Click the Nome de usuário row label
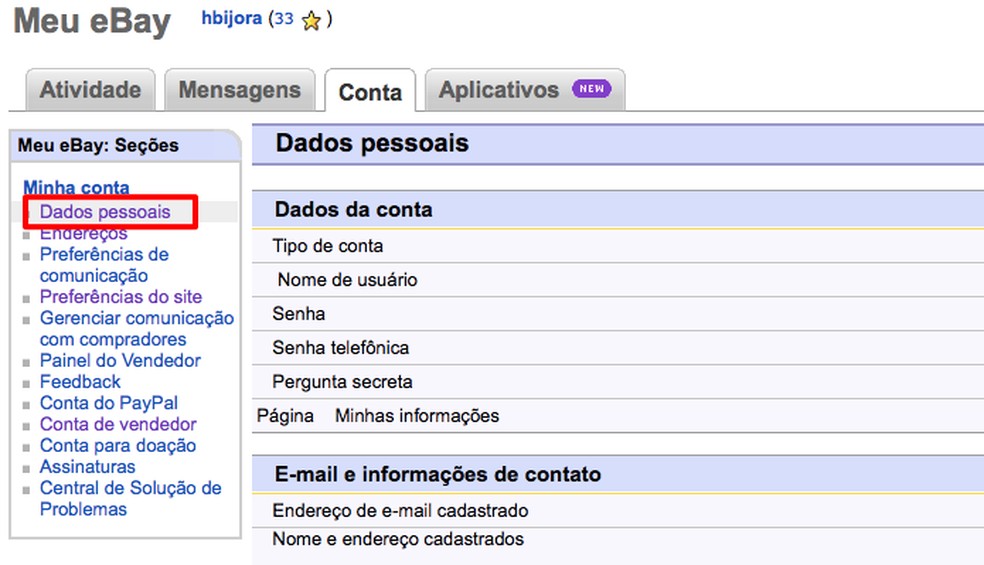This screenshot has width=984, height=565. pos(347,280)
